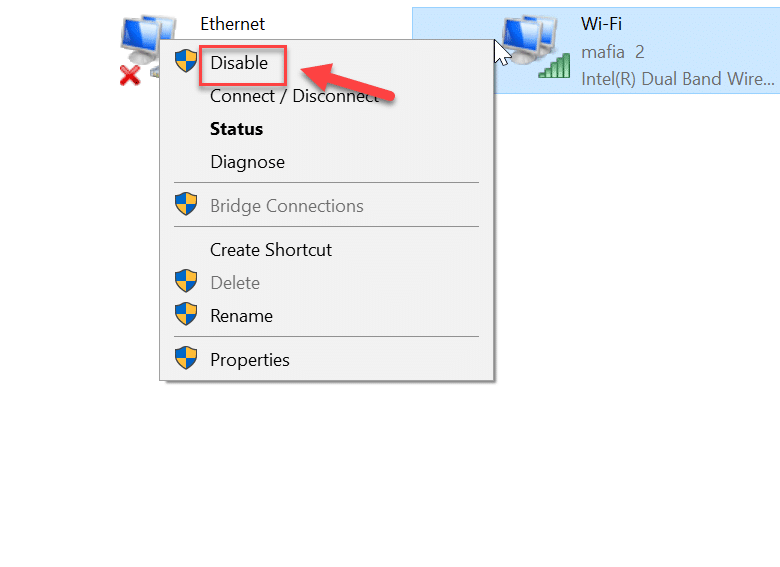Click the Wi-Fi connection name label
780x567 pixels.
click(x=601, y=23)
